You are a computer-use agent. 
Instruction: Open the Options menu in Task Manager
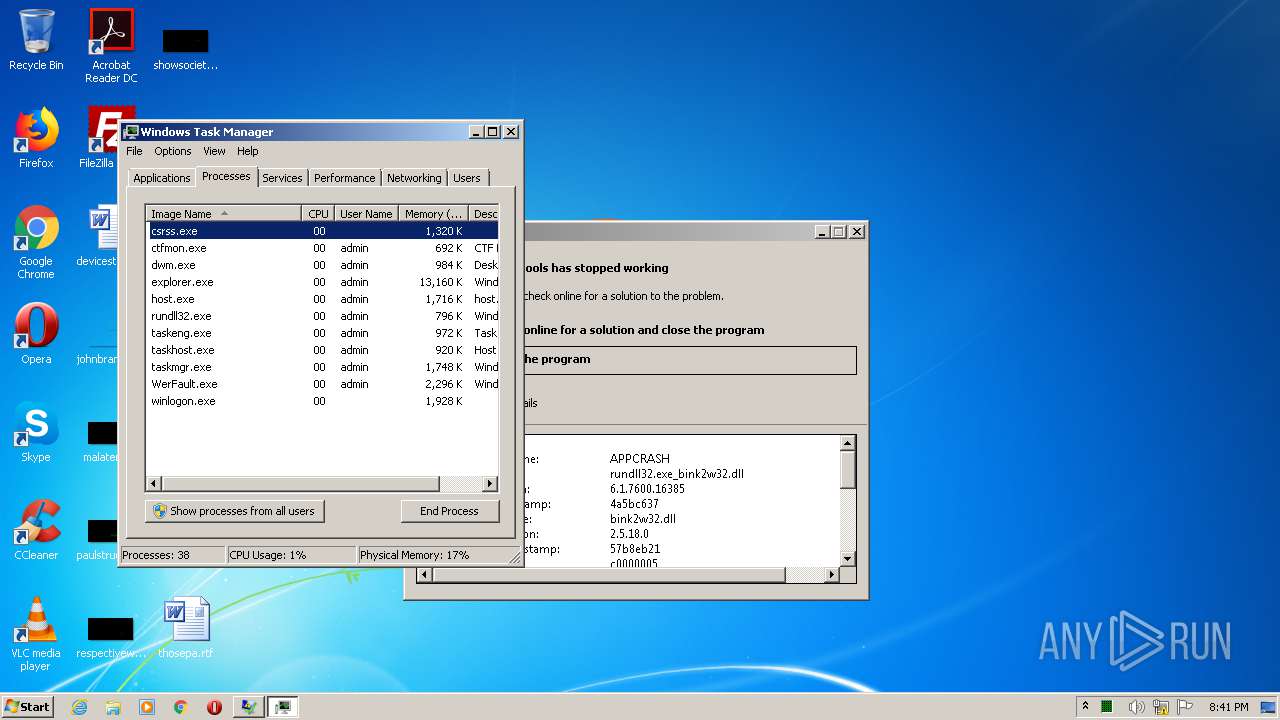pos(172,151)
